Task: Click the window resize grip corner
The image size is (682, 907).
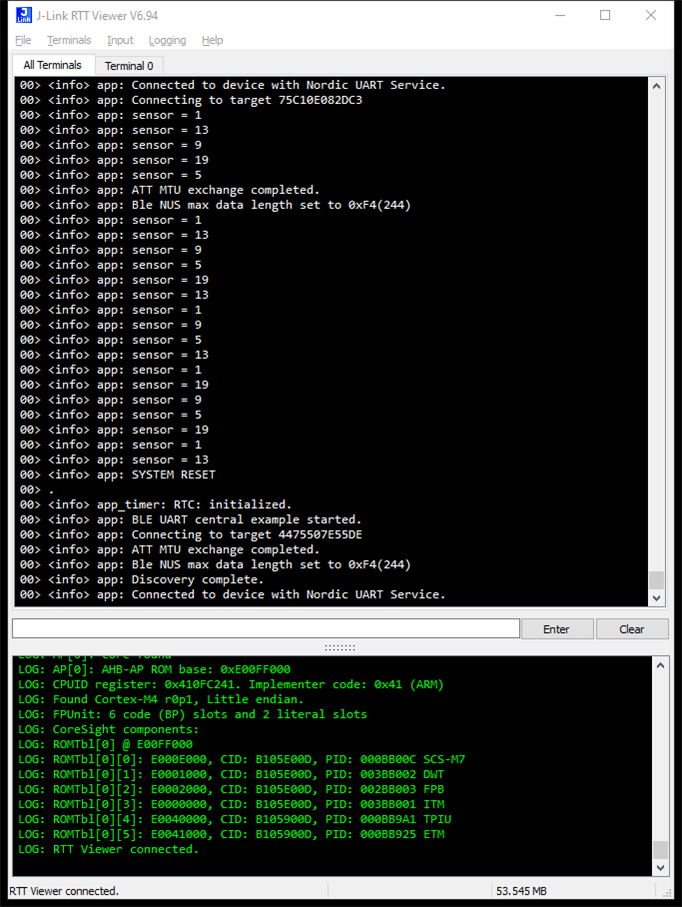Action: click(667, 893)
